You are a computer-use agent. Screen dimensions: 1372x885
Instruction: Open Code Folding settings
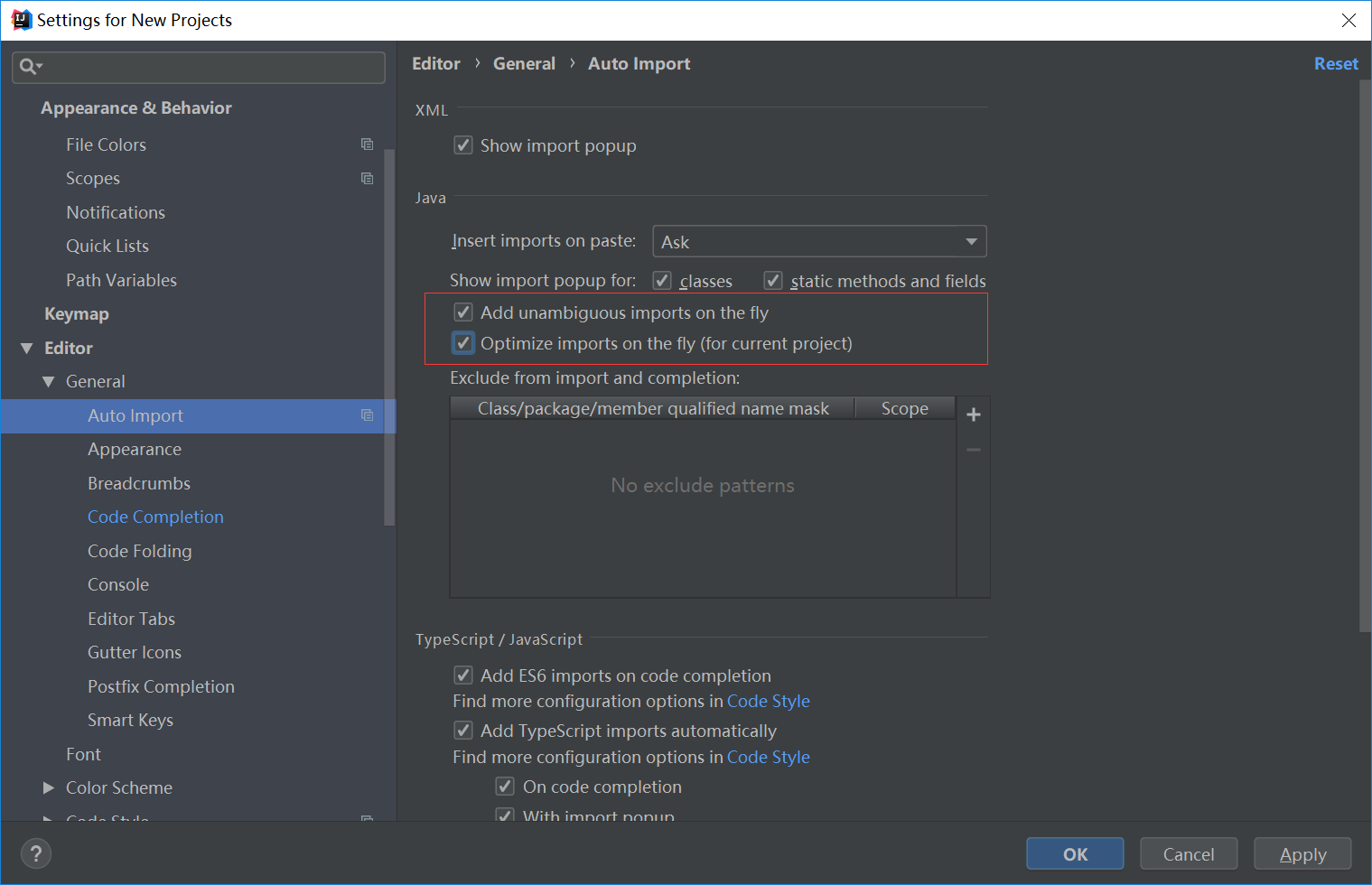[x=140, y=551]
